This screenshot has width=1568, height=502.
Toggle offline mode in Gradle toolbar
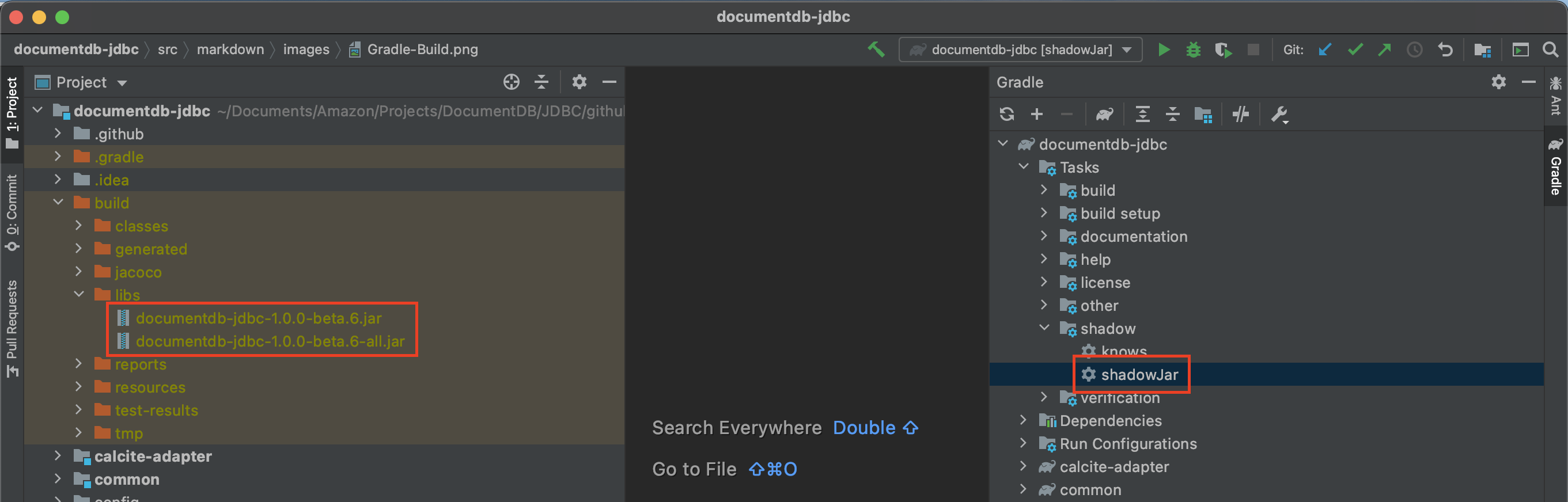[1241, 114]
